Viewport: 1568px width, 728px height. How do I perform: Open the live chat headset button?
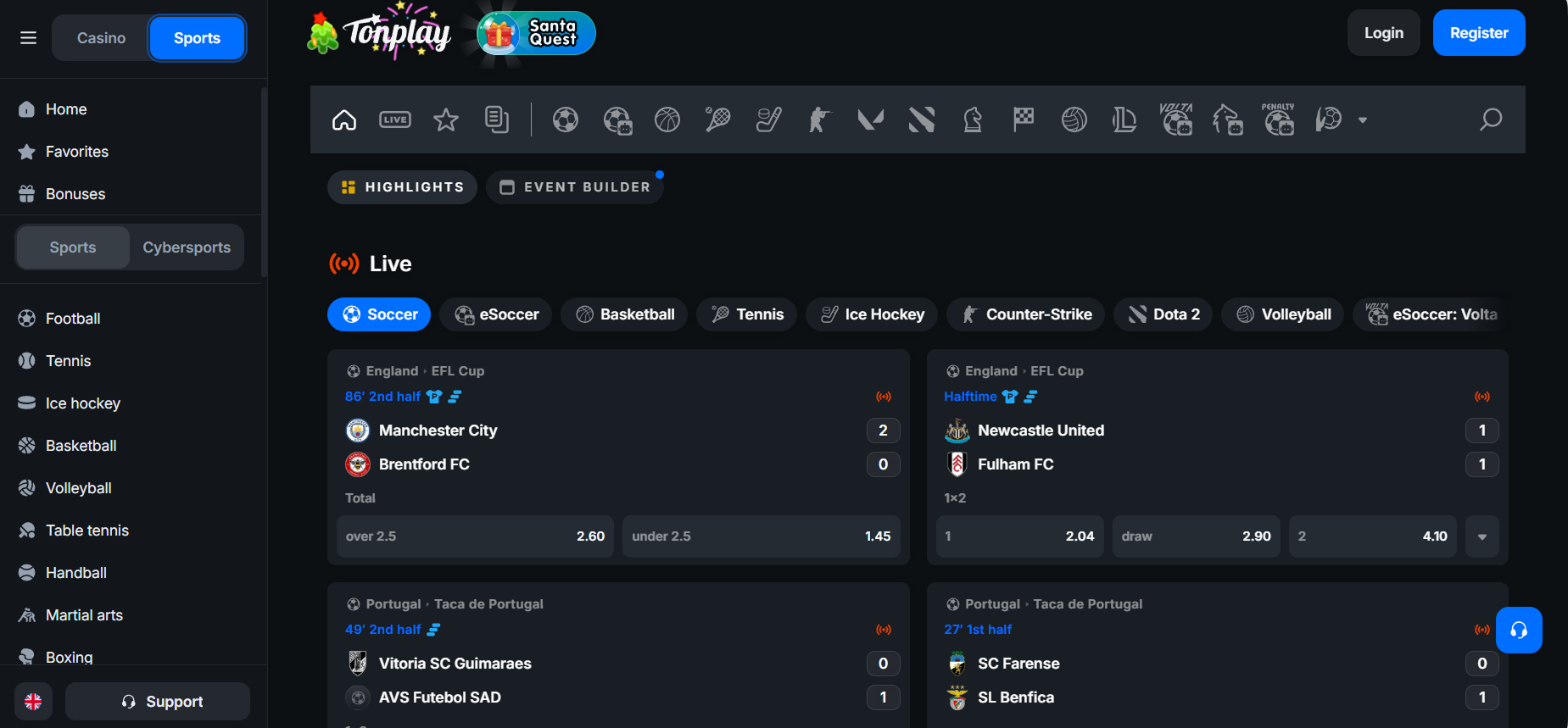pos(1518,630)
